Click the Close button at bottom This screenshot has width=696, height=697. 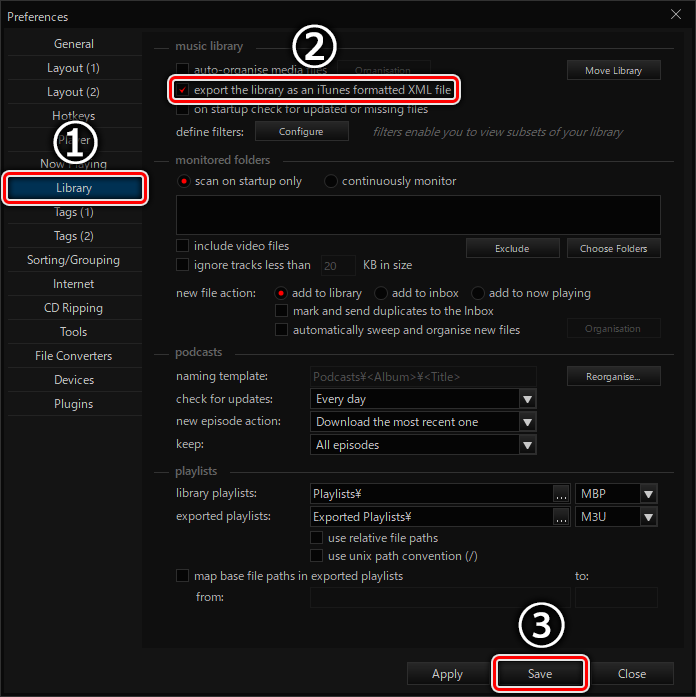tap(632, 674)
